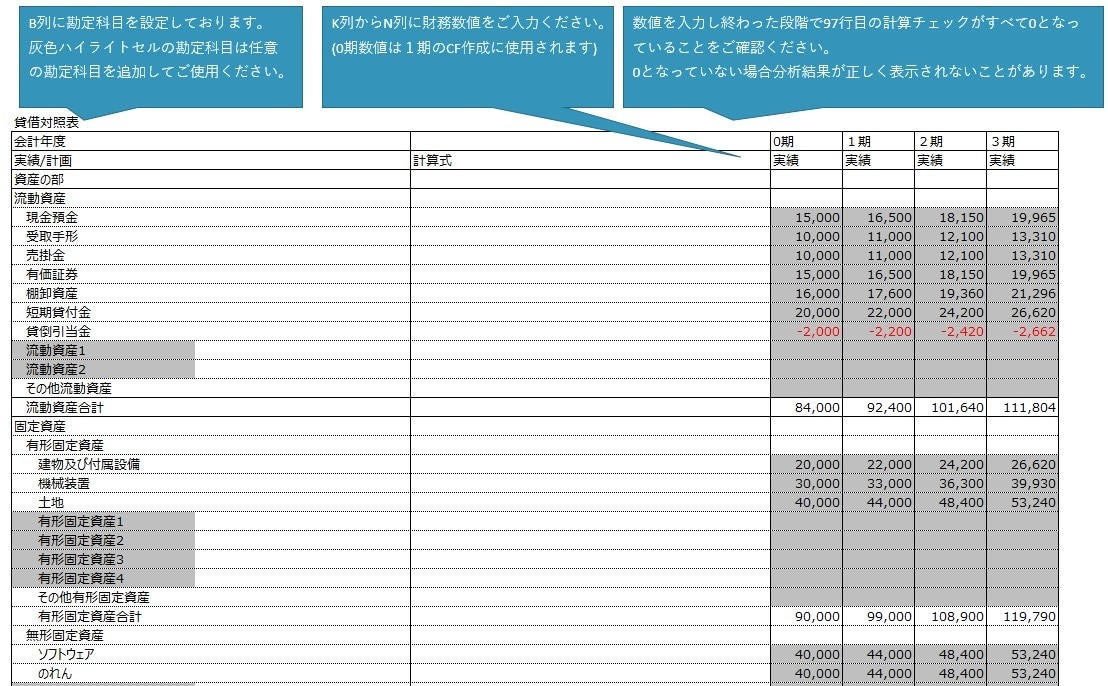The height and width of the screenshot is (686, 1108).
Task: Select のれん 3期 value 53,240
Action: pos(1022,674)
